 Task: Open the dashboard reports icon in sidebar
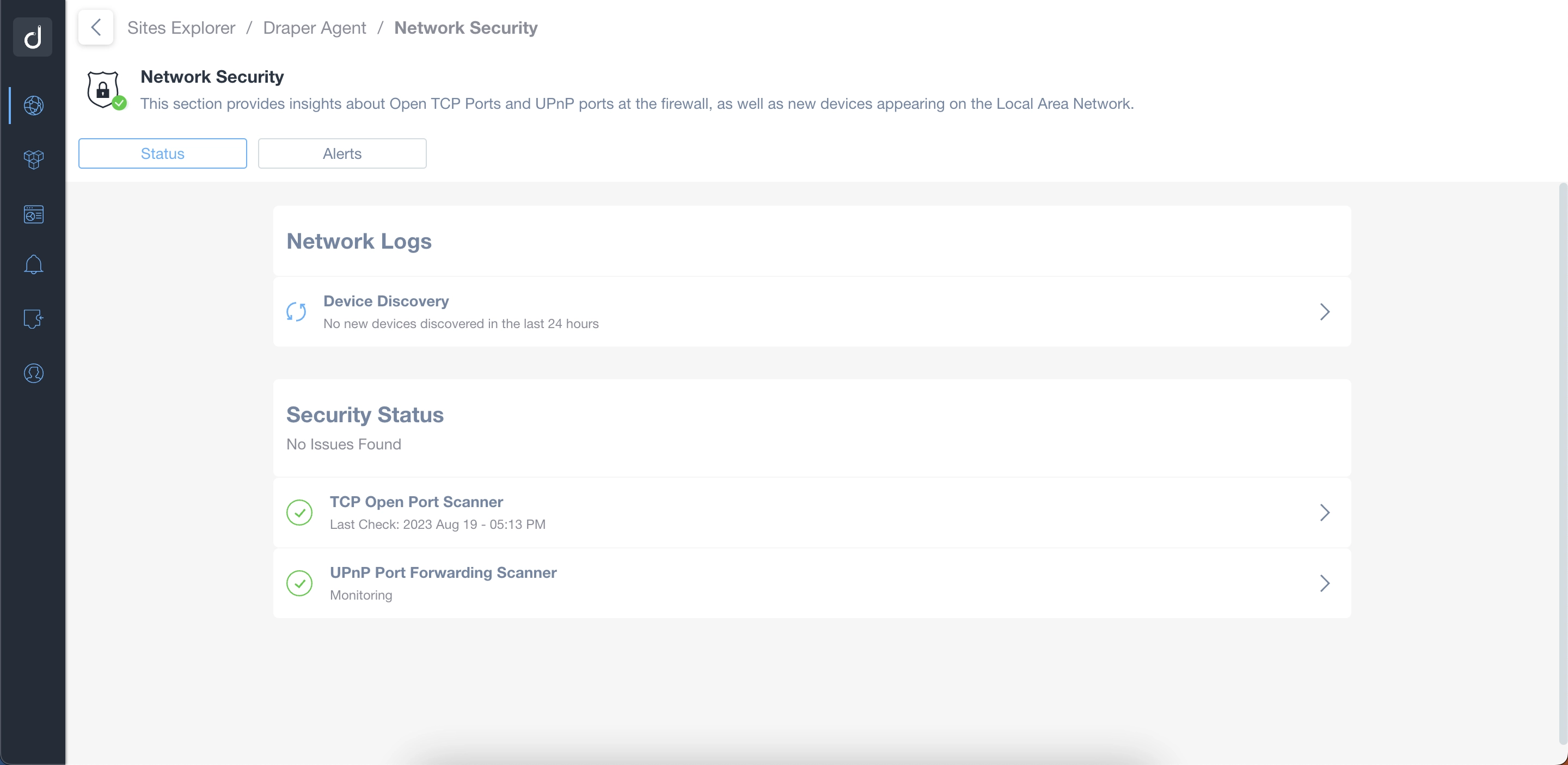point(33,214)
